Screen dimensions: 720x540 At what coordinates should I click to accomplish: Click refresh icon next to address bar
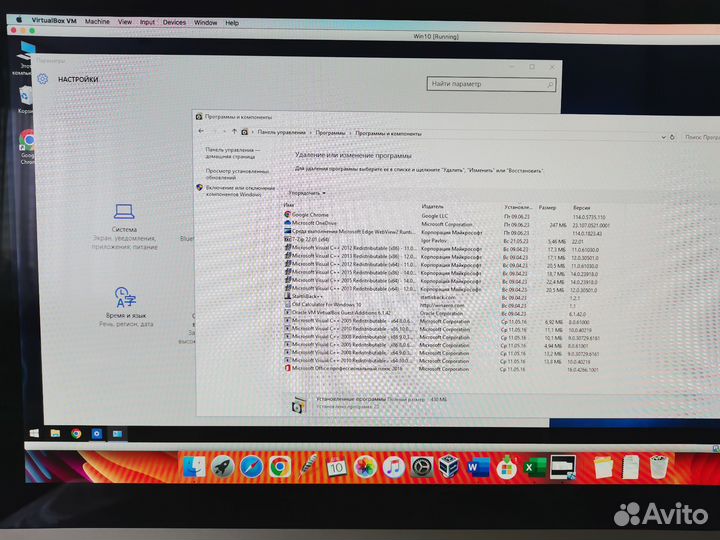pyautogui.click(x=672, y=137)
